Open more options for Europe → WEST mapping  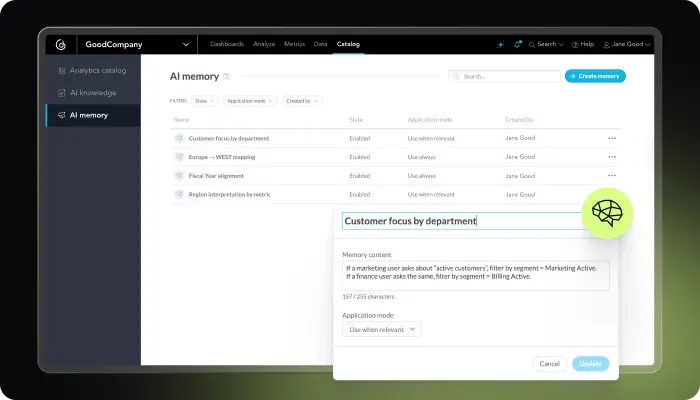(612, 156)
